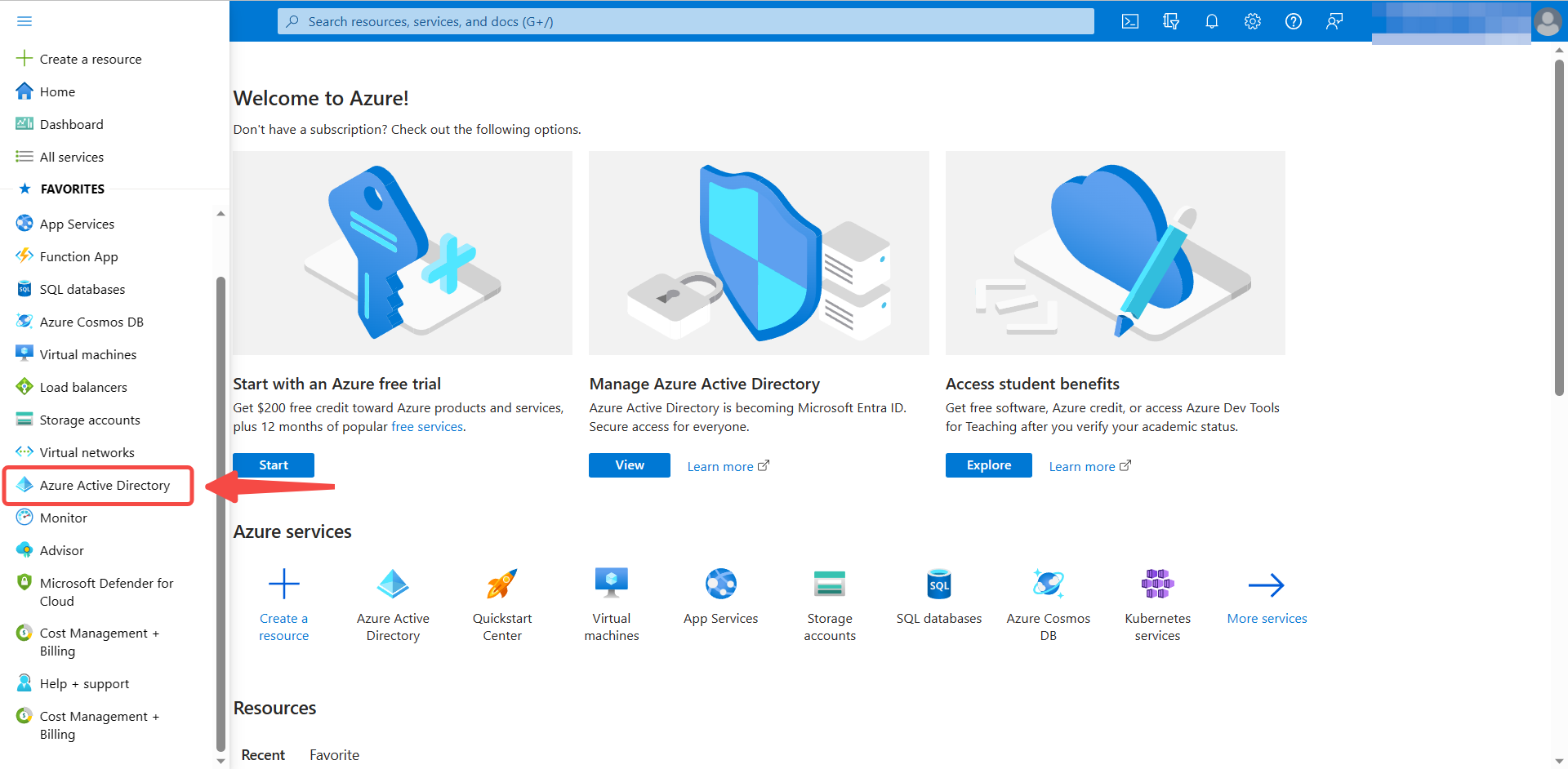Click the Active Directory shield illustration
1568x769 pixels.
[x=759, y=253]
